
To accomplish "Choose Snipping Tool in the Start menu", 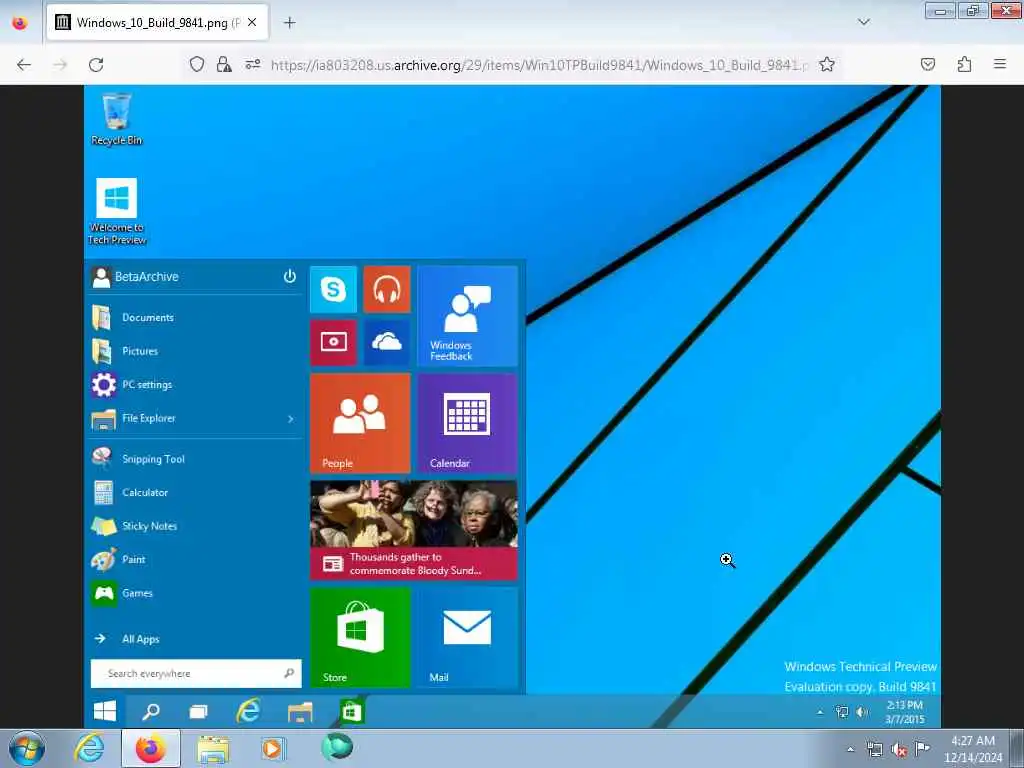I will coord(195,459).
